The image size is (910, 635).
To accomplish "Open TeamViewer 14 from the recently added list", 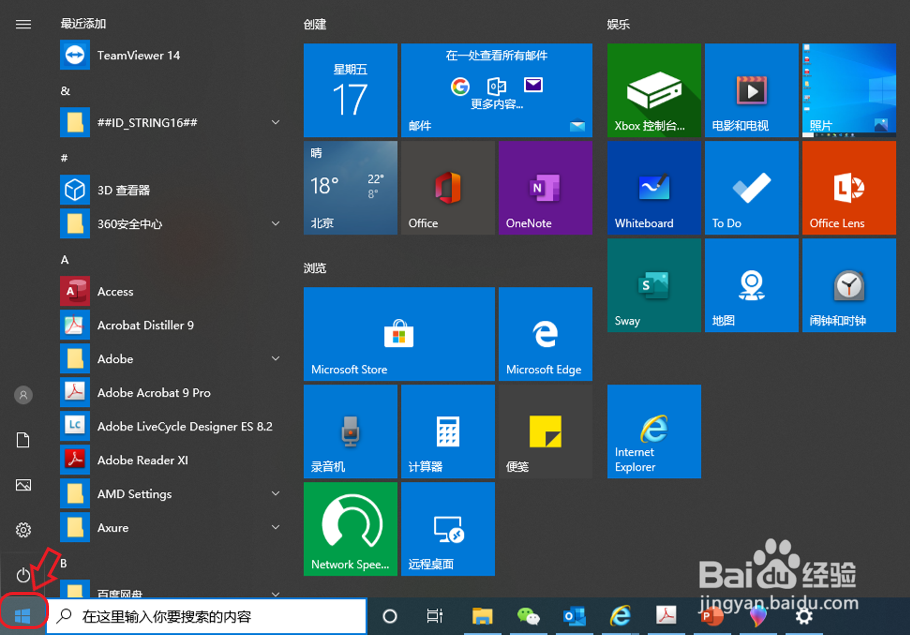I will coord(171,55).
